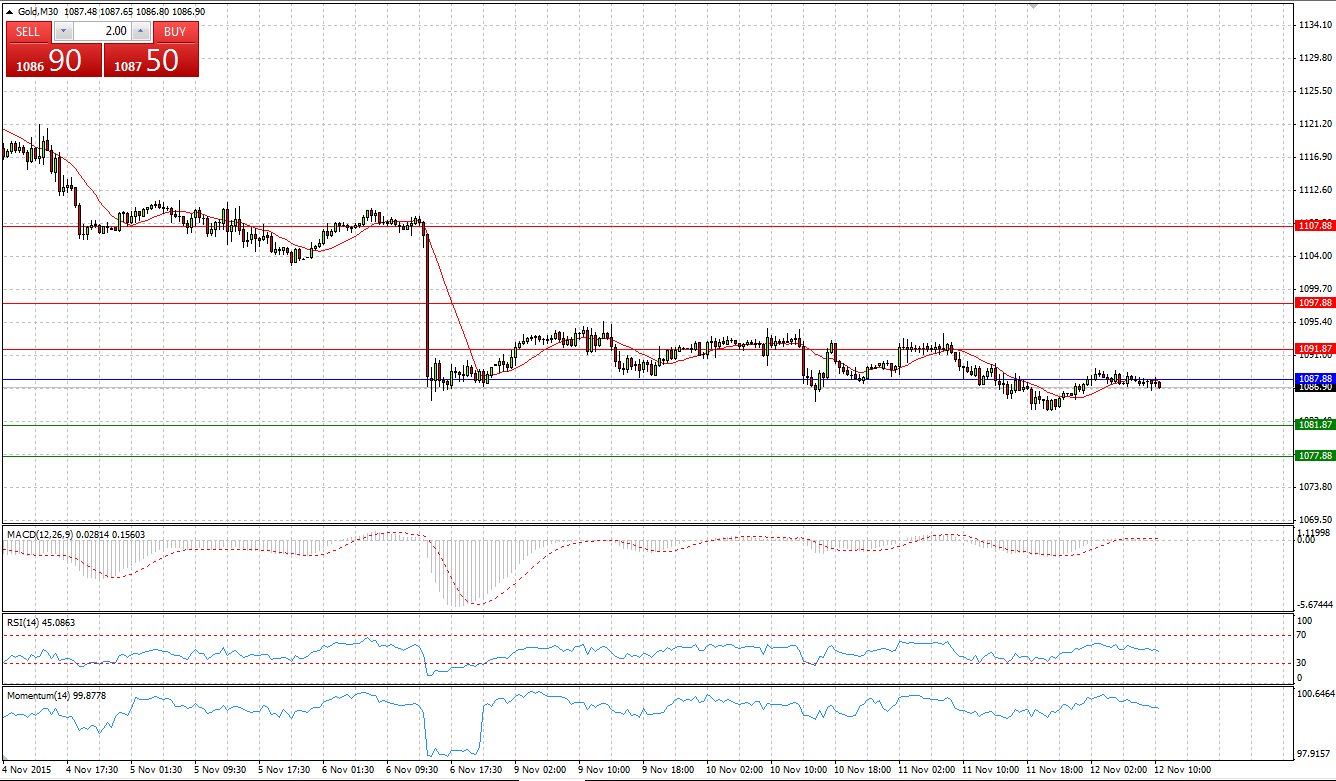Select the red 1091.87 price level label
The height and width of the screenshot is (781, 1336).
(x=1314, y=349)
